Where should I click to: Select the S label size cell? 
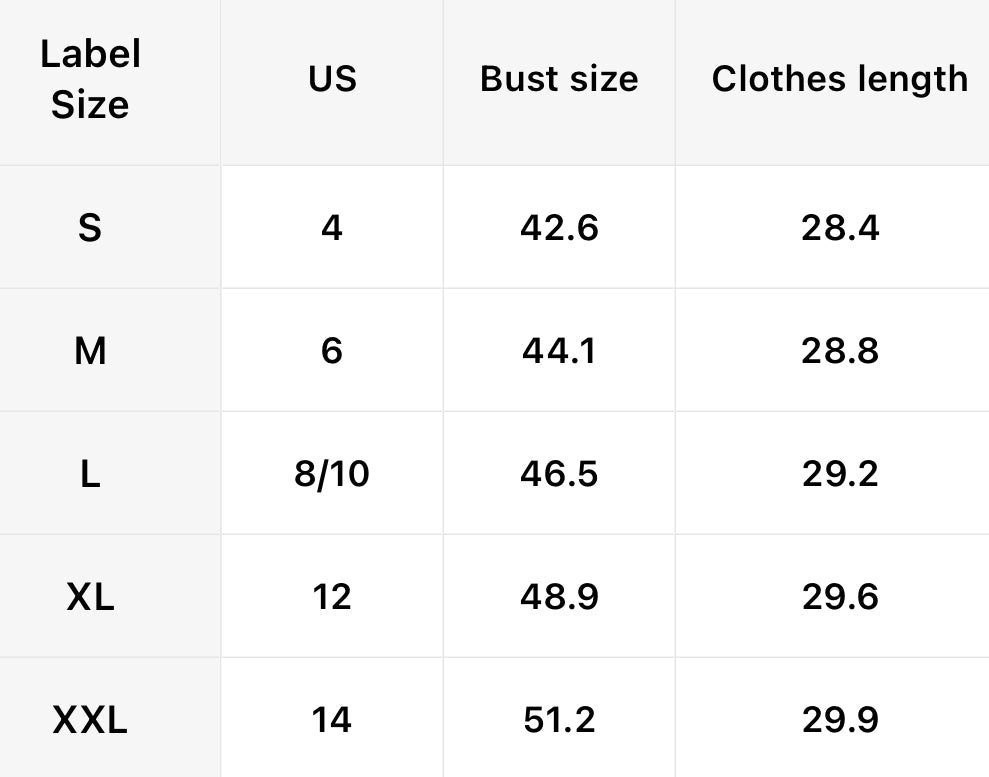pos(90,228)
